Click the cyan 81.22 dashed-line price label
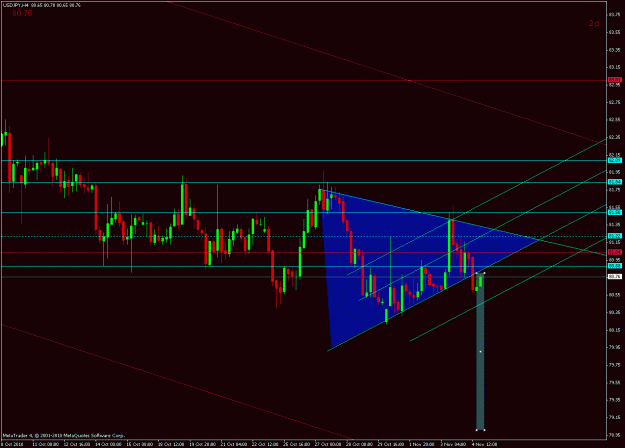Screen dimensions: 625x448 615,236
